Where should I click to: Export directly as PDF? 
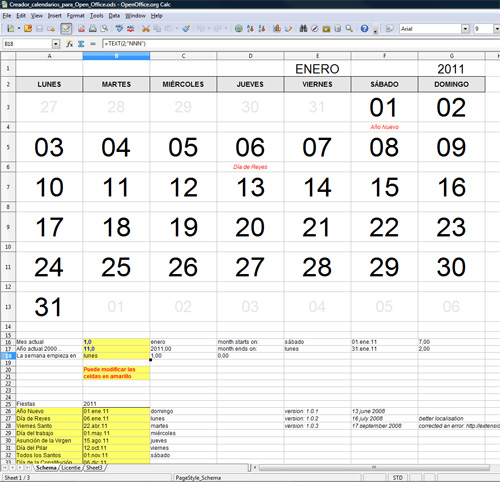point(81,29)
